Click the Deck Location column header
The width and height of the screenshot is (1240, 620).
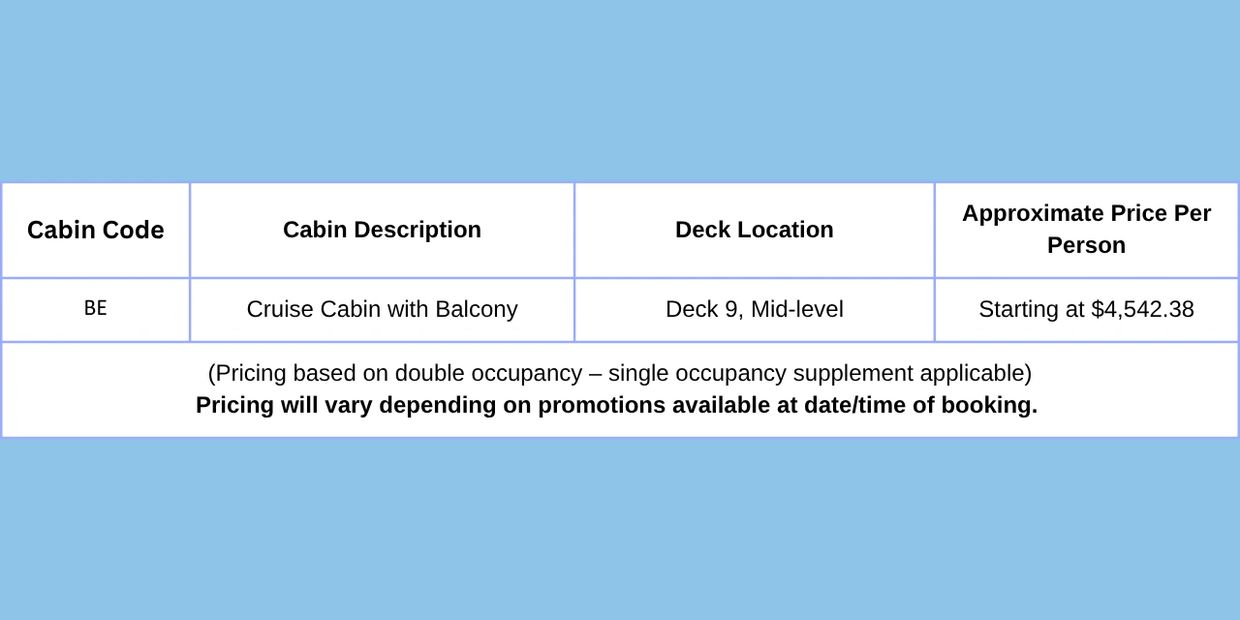(x=754, y=230)
